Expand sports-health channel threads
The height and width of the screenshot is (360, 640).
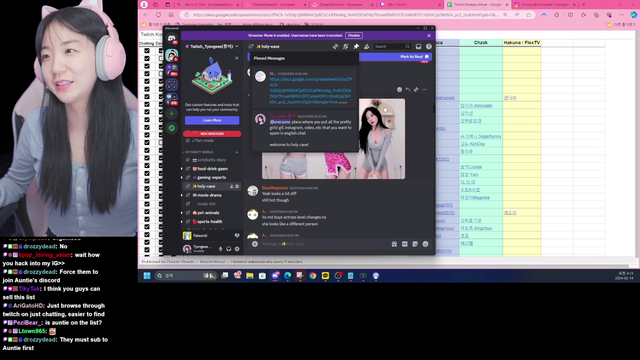[182, 222]
